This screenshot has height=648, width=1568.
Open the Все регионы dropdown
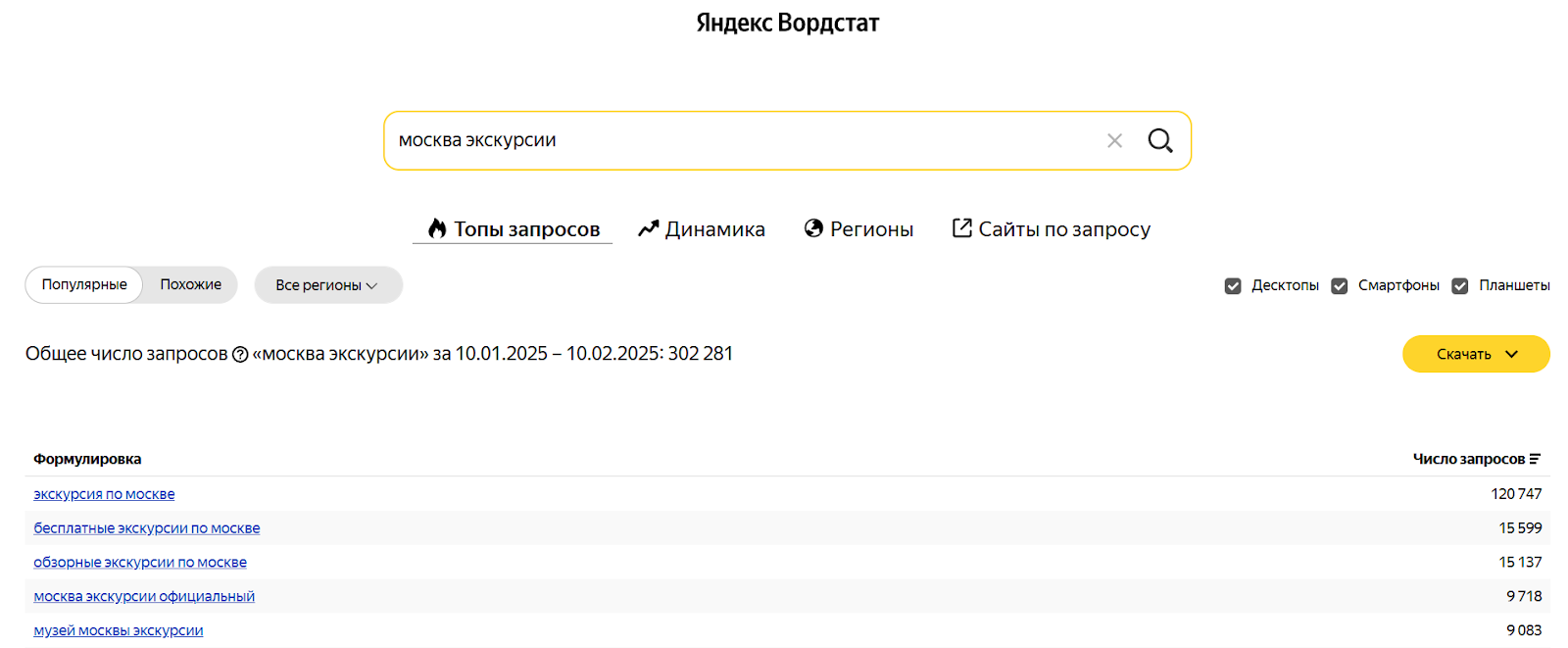[327, 284]
